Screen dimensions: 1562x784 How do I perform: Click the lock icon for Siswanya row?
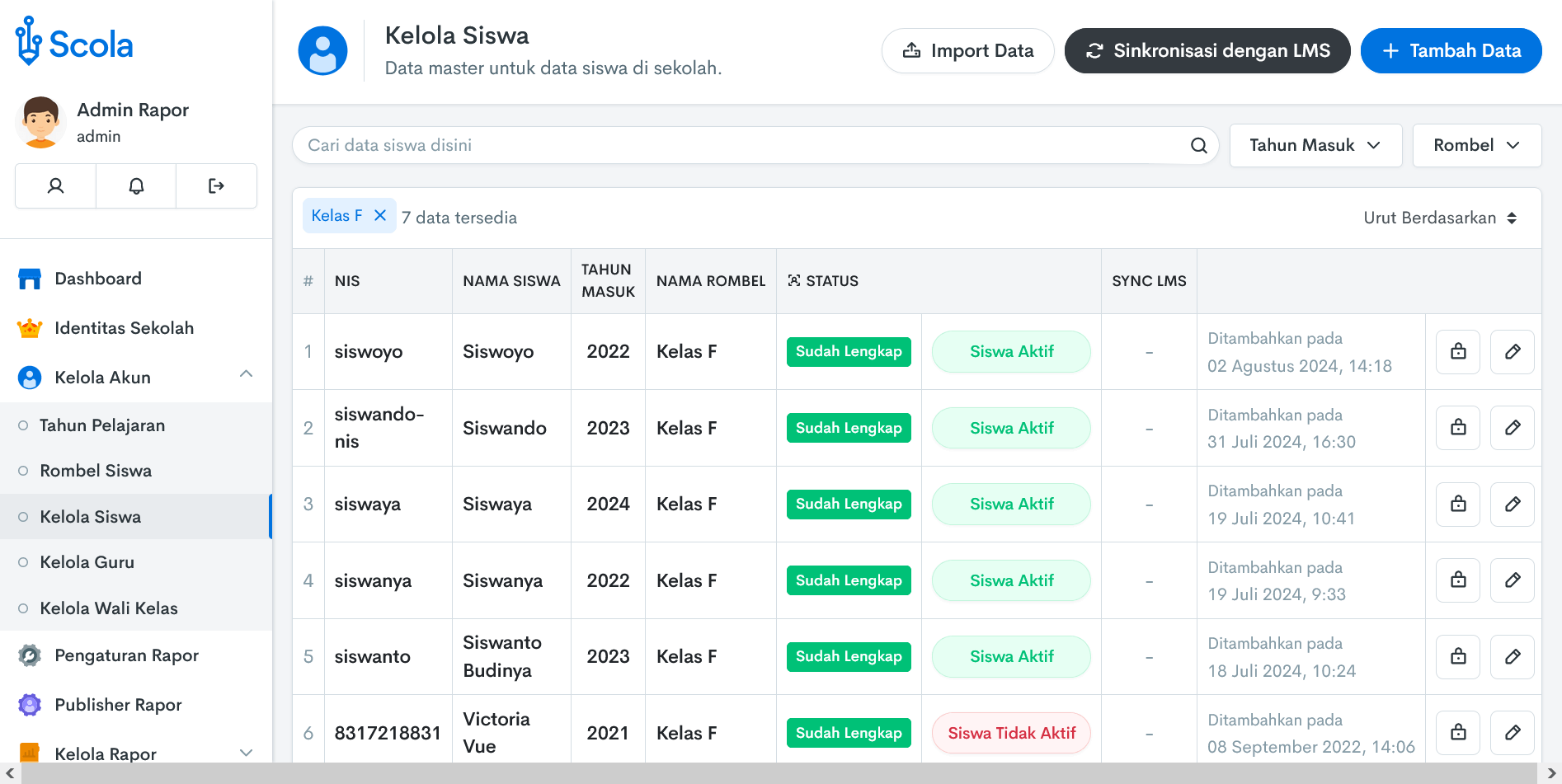click(1458, 580)
